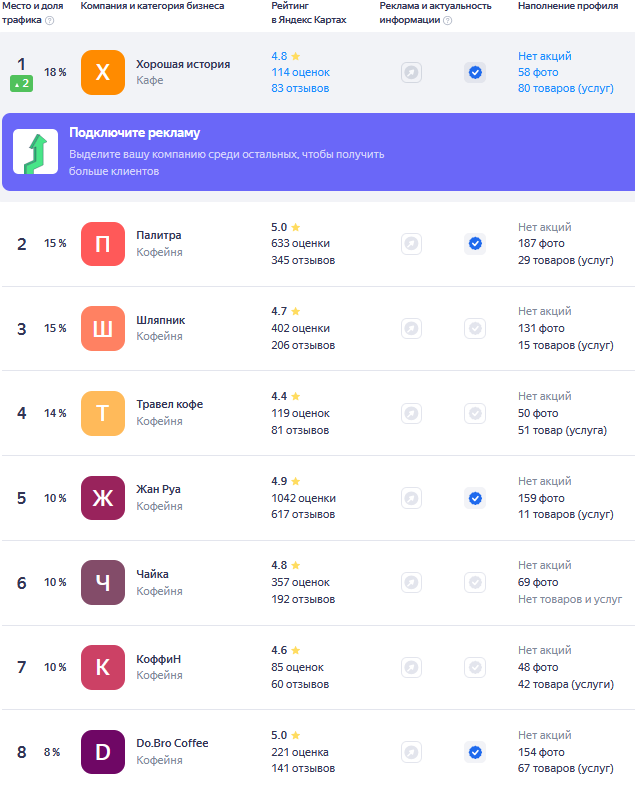Click grey verification badge in КоффиН row
Viewport: 635px width, 795px height.
pyautogui.click(x=475, y=667)
